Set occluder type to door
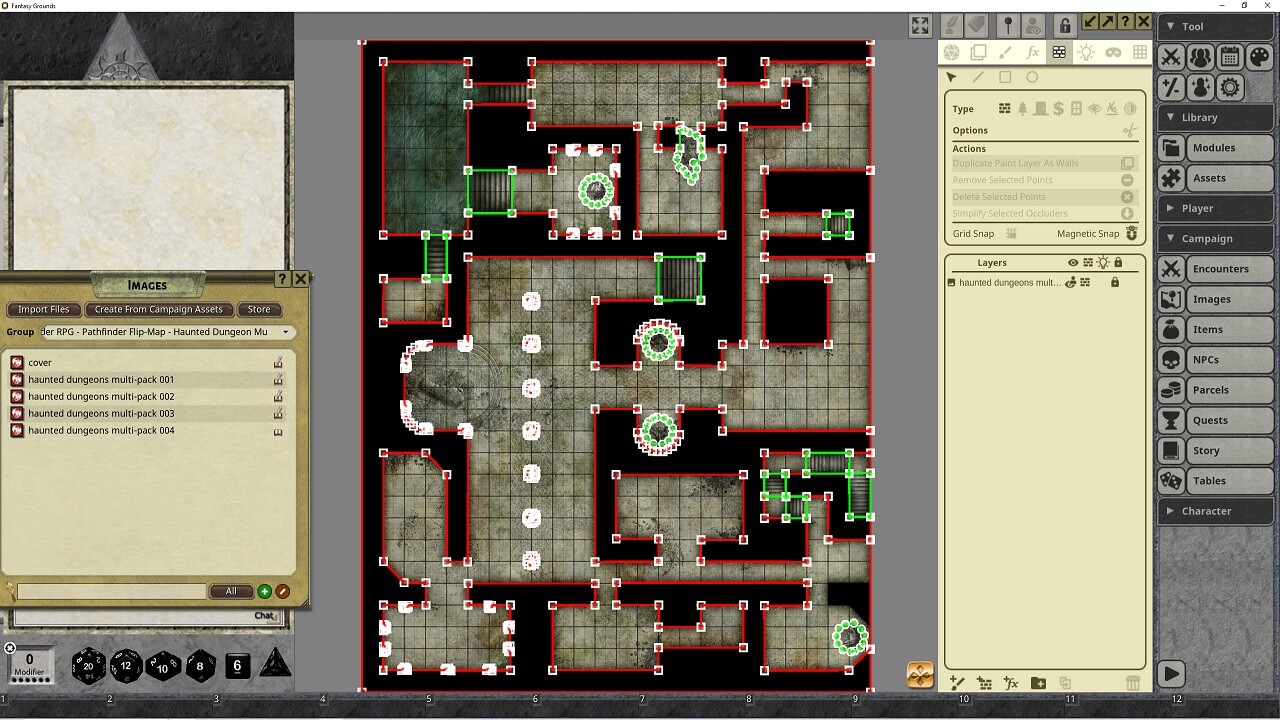 [x=1040, y=108]
